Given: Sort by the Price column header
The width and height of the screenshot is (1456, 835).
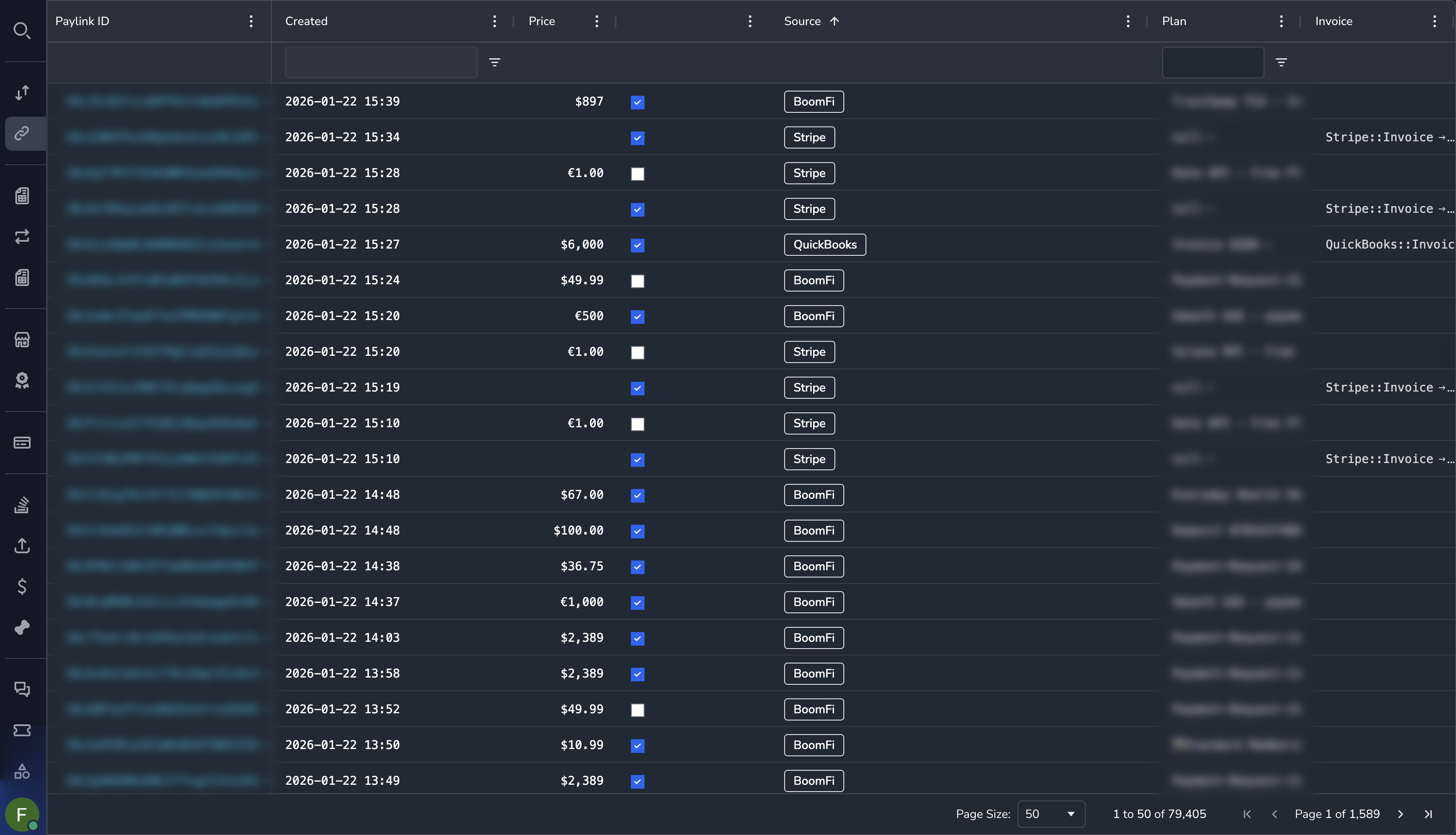Looking at the screenshot, I should (542, 21).
